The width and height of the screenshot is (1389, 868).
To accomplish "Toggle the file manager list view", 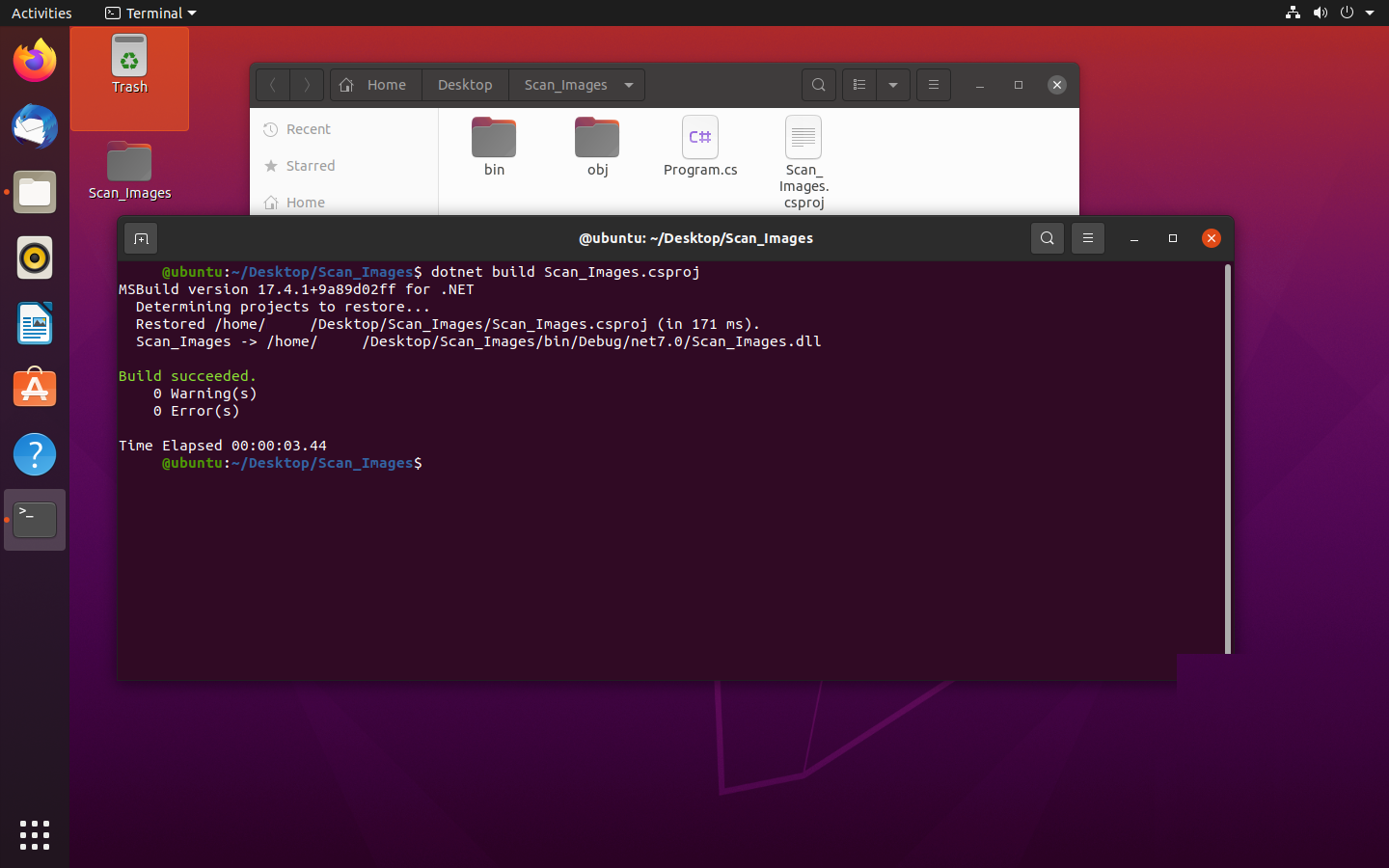I will (x=859, y=85).
